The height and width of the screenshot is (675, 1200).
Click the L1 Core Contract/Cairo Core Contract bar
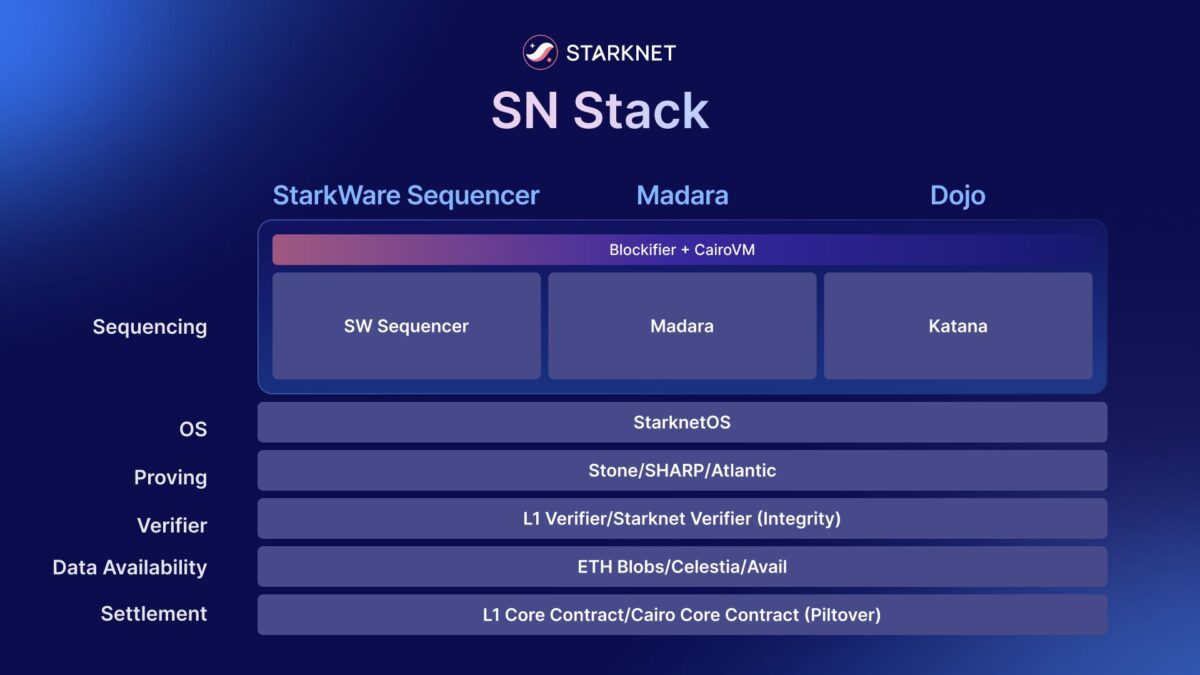(x=682, y=614)
